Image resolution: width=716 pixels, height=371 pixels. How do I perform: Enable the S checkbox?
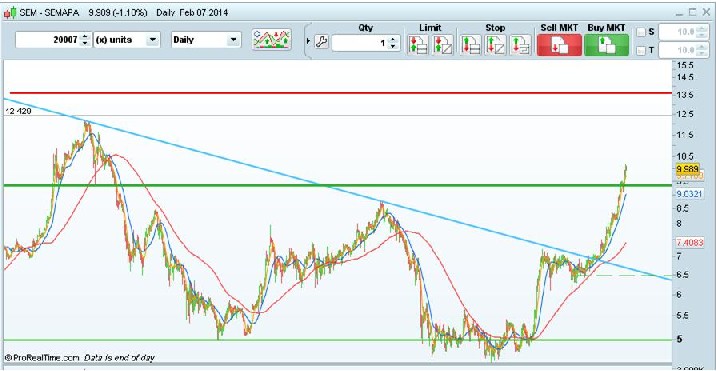[641, 32]
